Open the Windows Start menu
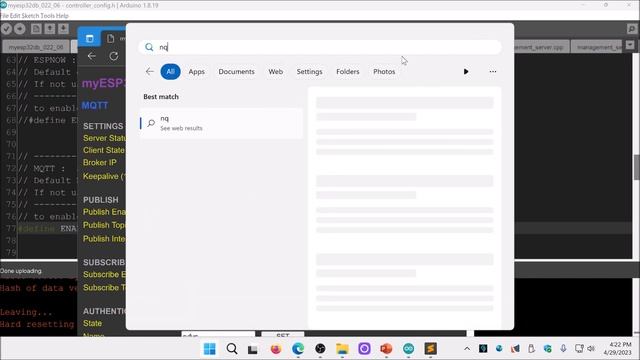Image resolution: width=640 pixels, height=360 pixels. pos(210,349)
